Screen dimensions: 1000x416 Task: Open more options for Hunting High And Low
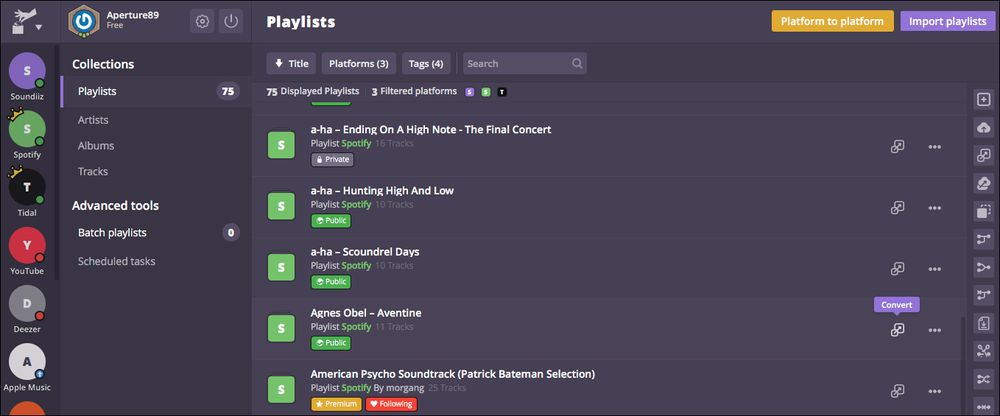point(934,208)
